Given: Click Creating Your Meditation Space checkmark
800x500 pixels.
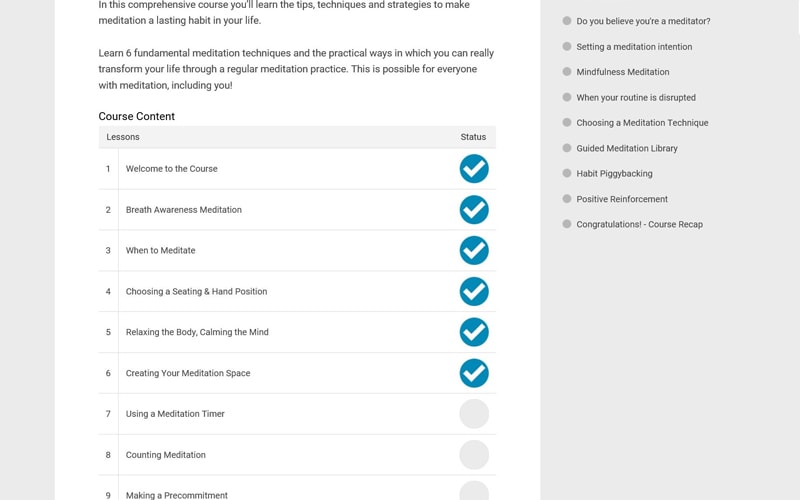Looking at the screenshot, I should pyautogui.click(x=474, y=373).
